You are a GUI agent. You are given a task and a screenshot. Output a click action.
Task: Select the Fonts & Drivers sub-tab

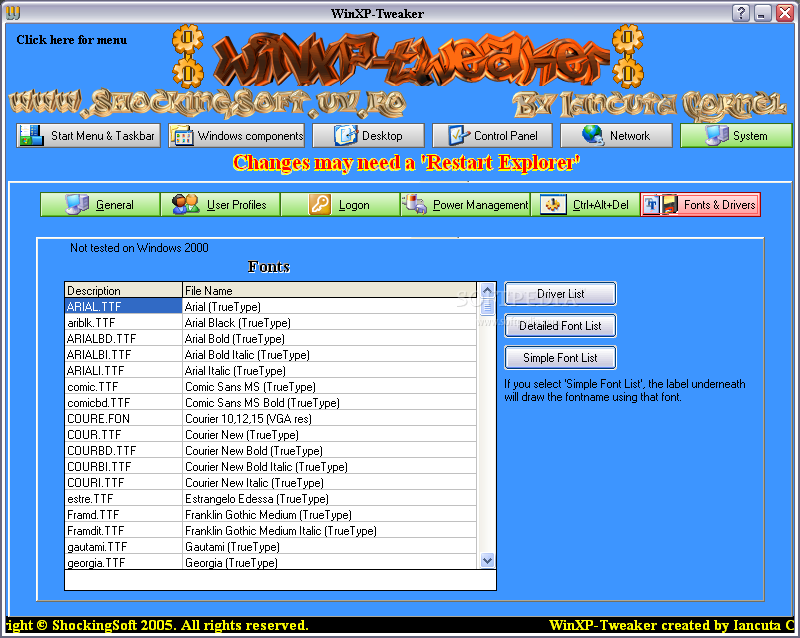(701, 205)
